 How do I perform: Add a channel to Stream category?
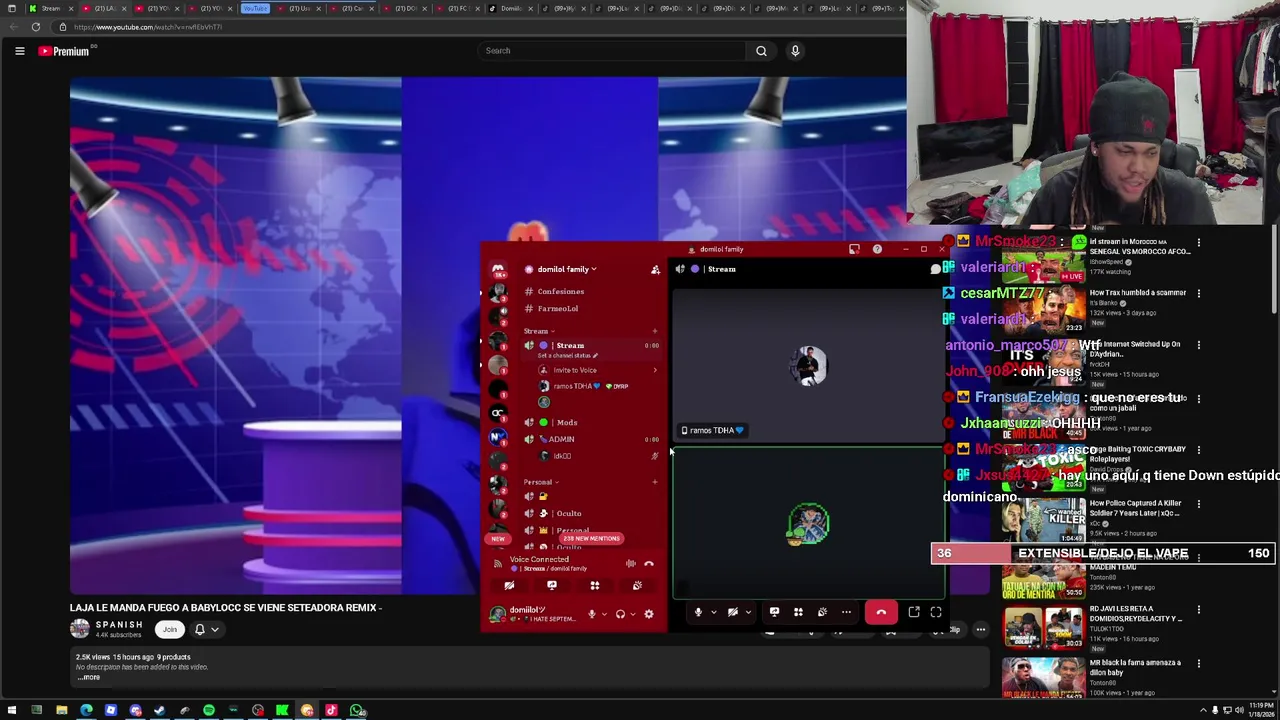[655, 331]
